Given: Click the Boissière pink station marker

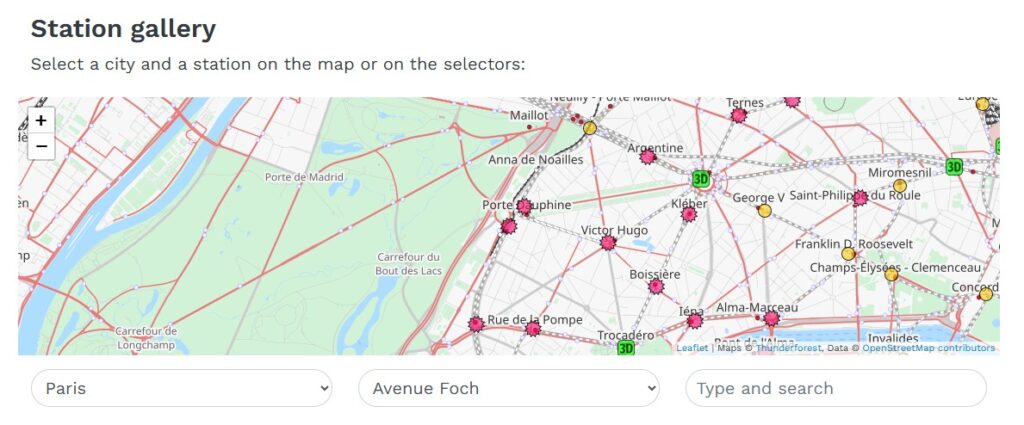Looking at the screenshot, I should 656,287.
